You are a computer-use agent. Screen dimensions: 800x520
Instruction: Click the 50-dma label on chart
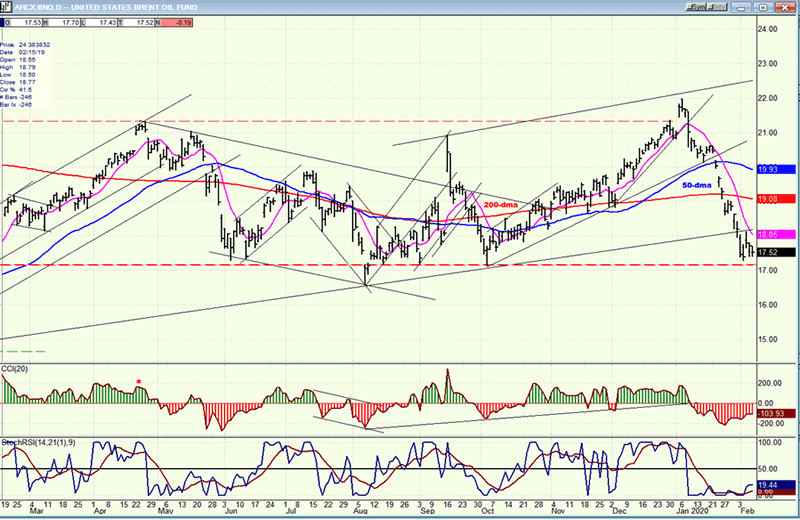(697, 186)
